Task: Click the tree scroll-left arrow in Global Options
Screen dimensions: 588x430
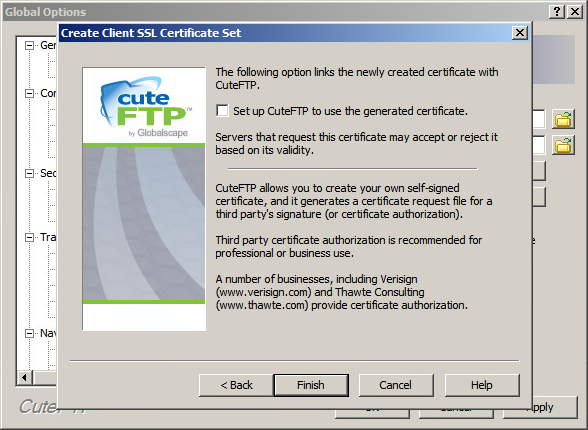Action: coord(25,377)
